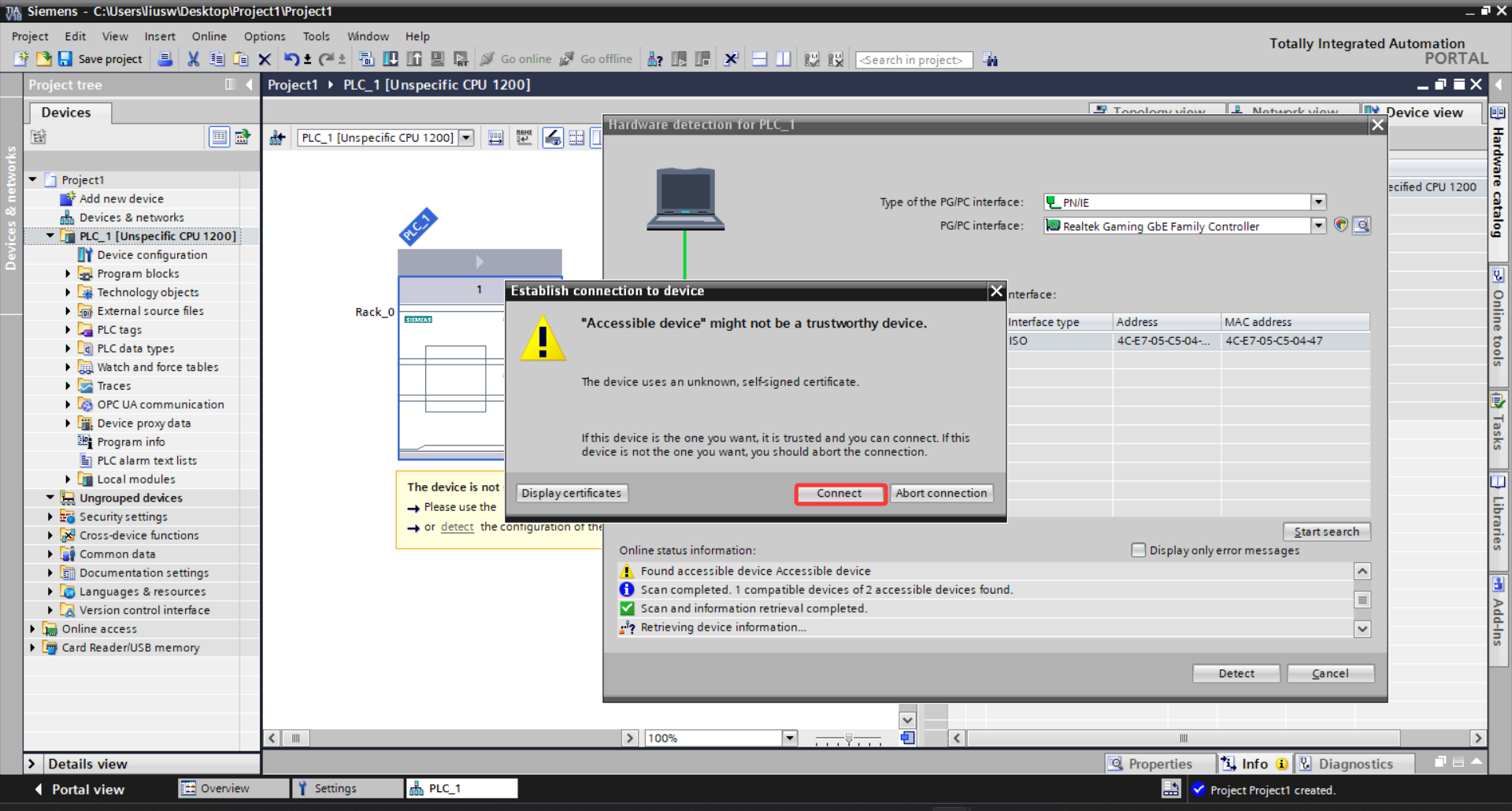Viewport: 1512px width, 811px height.
Task: Switch to Overview in bottom task bar
Action: [x=234, y=788]
